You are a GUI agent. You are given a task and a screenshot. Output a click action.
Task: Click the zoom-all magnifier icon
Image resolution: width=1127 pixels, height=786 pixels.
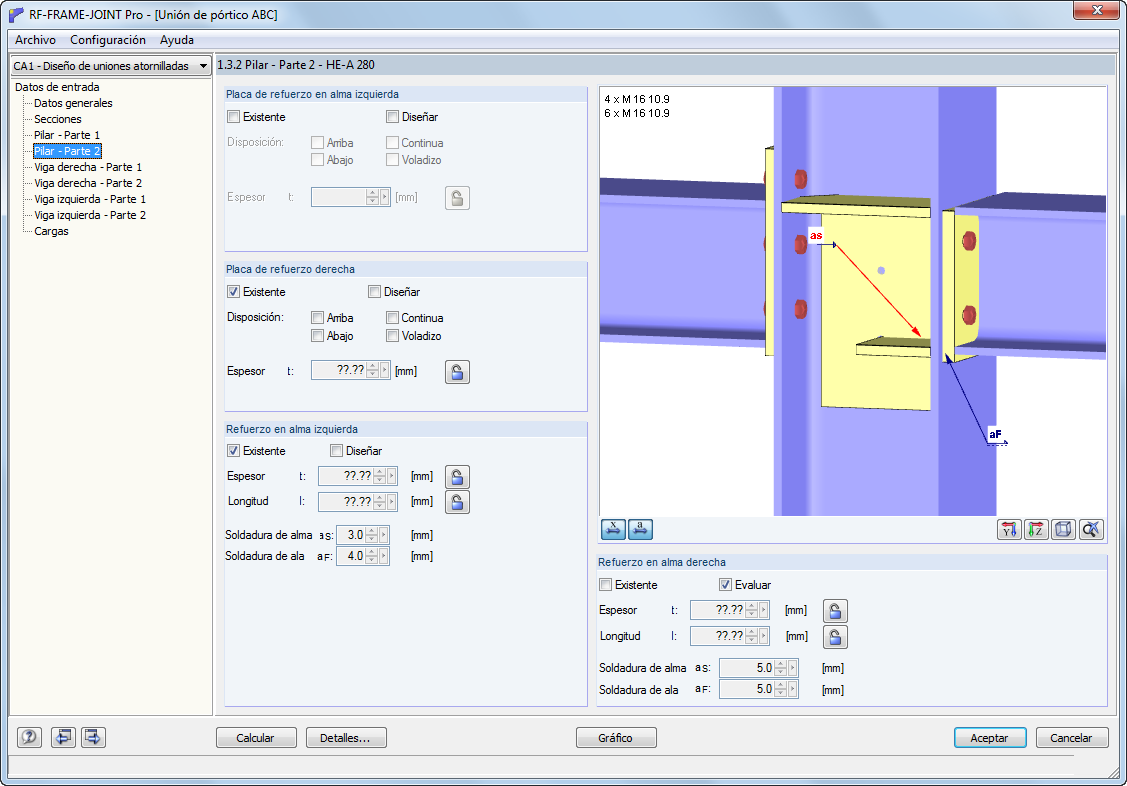coord(1091,530)
